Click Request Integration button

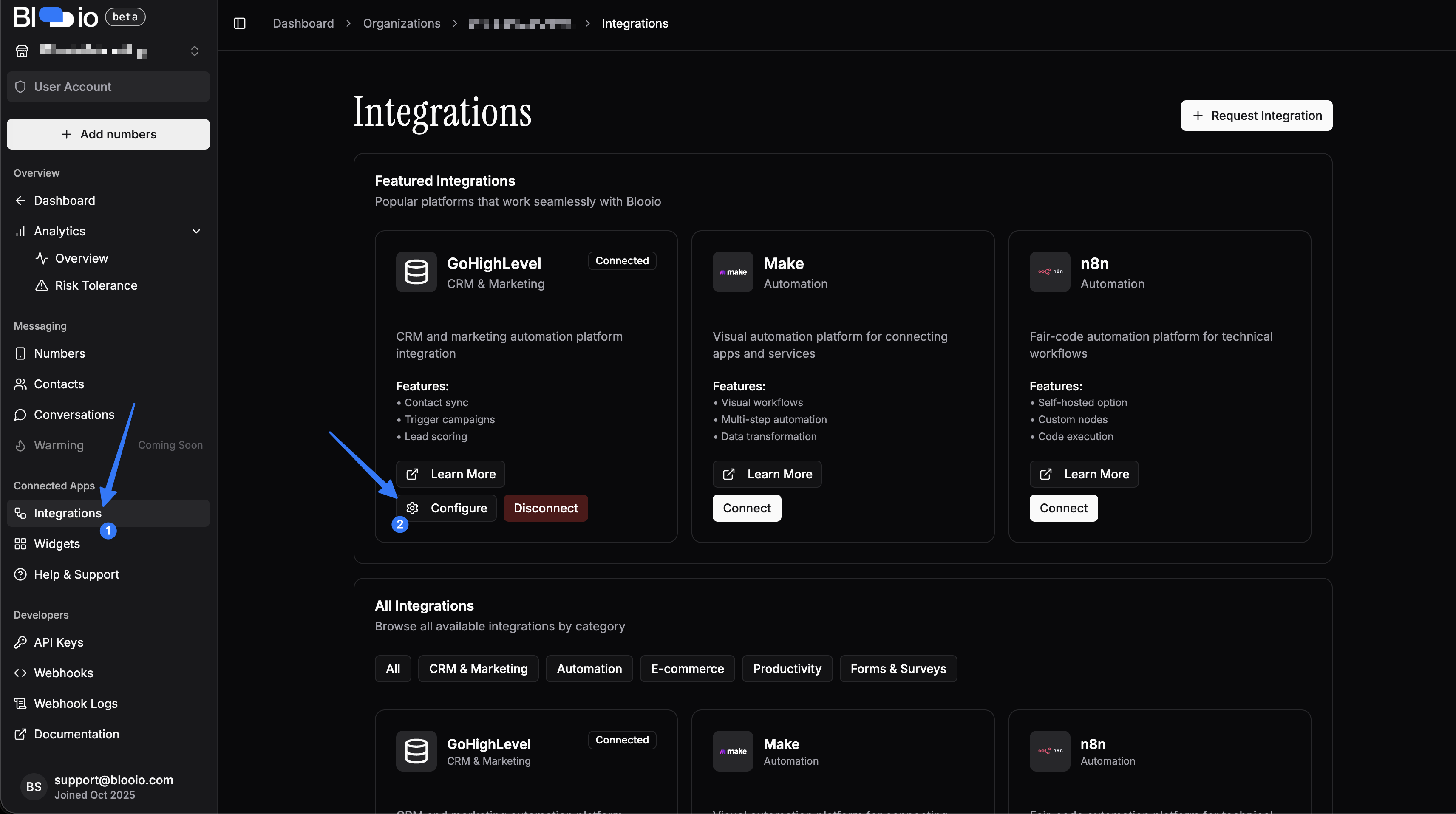[1256, 115]
